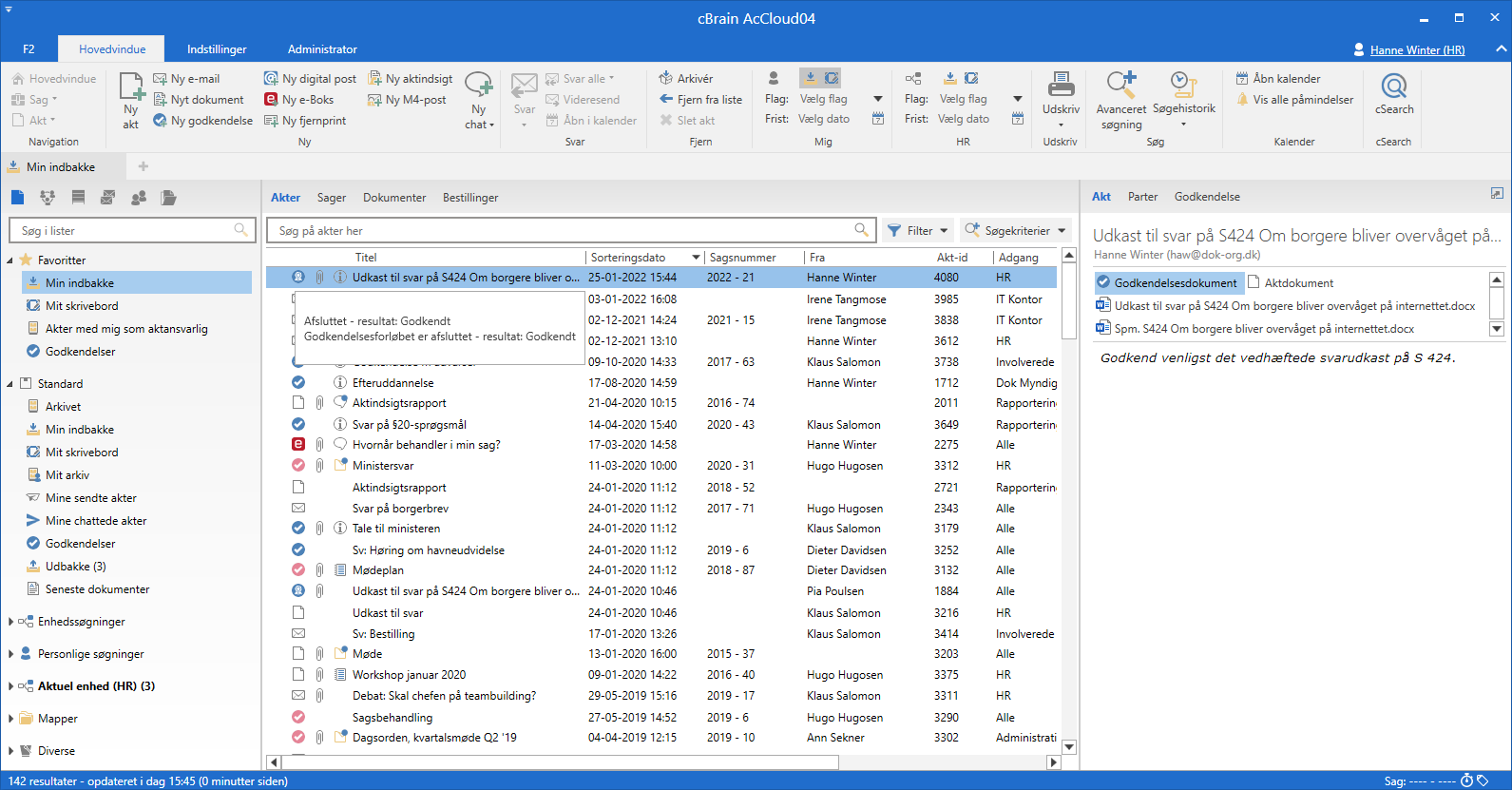Open Seneste dokumenter

(x=97, y=589)
